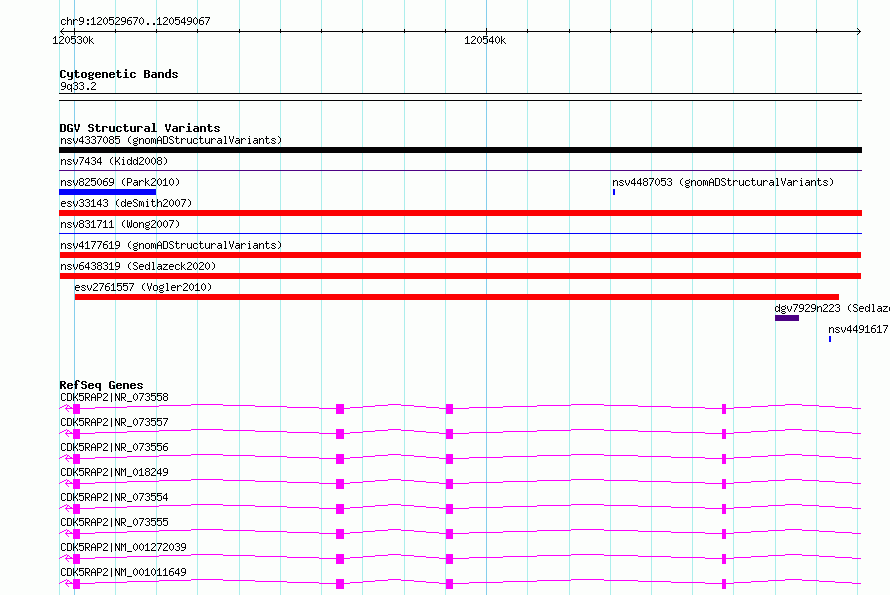The image size is (890, 595).
Task: Open the nsv831711 (Wong2007) label
Action: point(120,224)
